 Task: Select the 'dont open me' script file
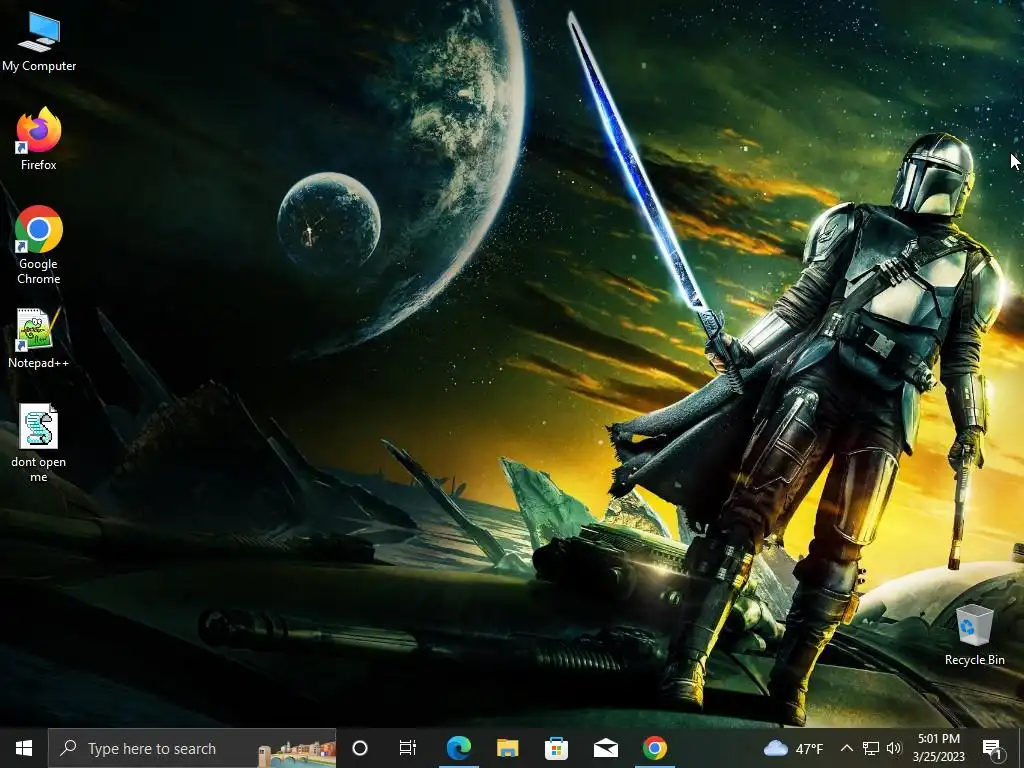click(39, 443)
